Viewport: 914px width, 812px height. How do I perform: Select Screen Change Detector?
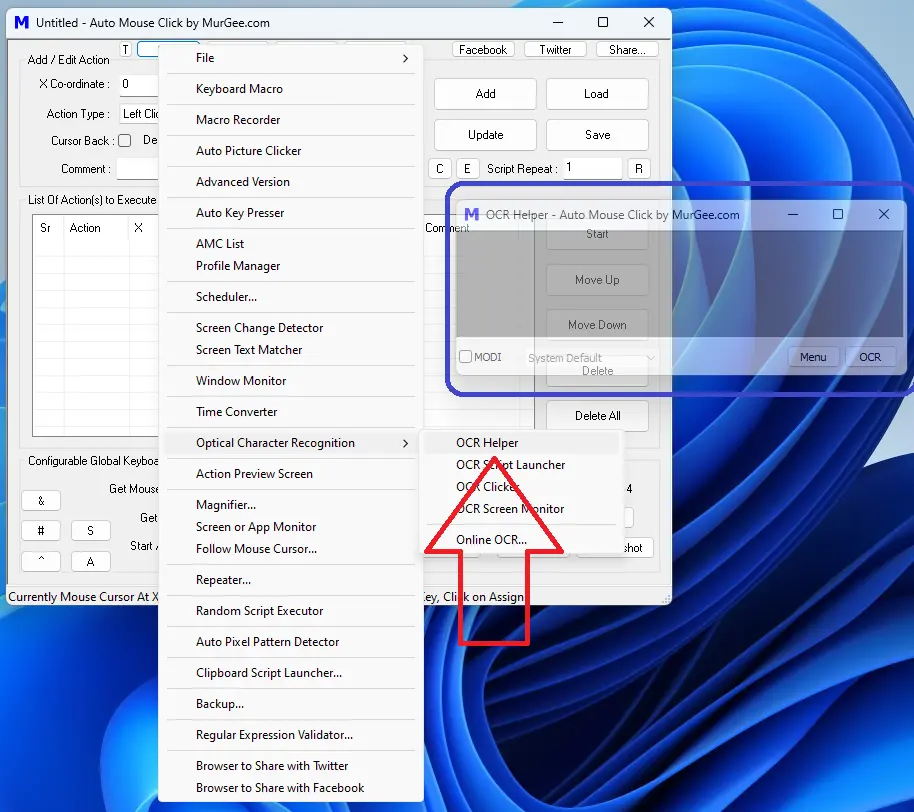coord(291,328)
